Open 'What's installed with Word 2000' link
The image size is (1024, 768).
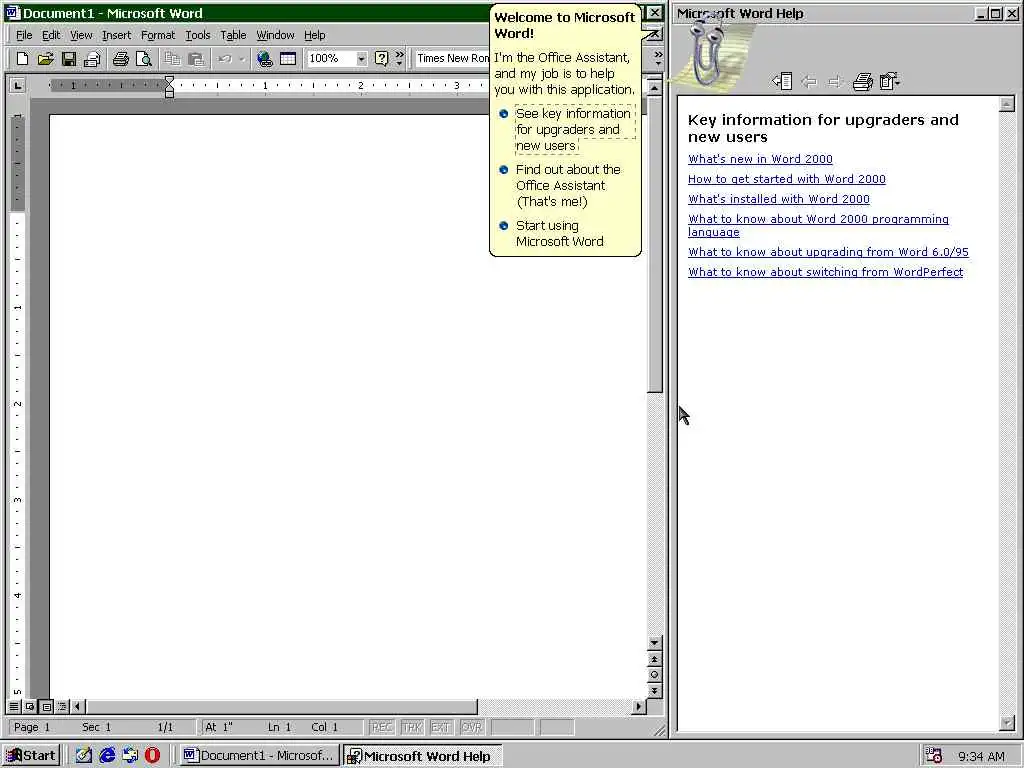[779, 199]
